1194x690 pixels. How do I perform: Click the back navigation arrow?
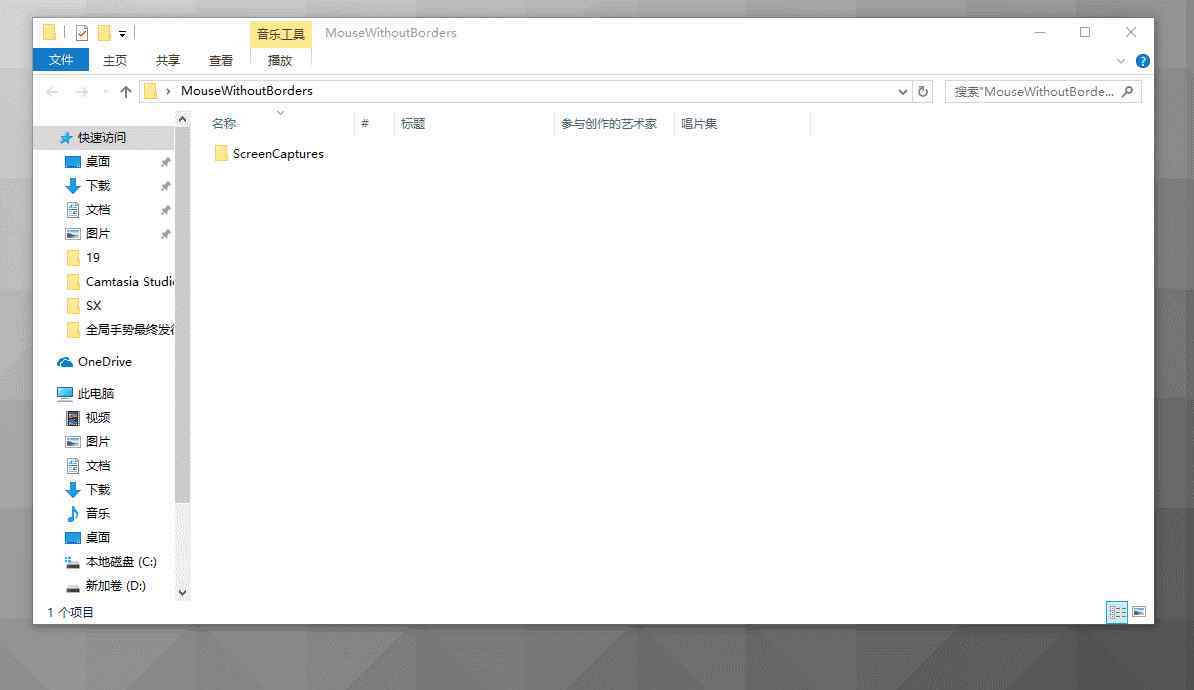pyautogui.click(x=53, y=91)
